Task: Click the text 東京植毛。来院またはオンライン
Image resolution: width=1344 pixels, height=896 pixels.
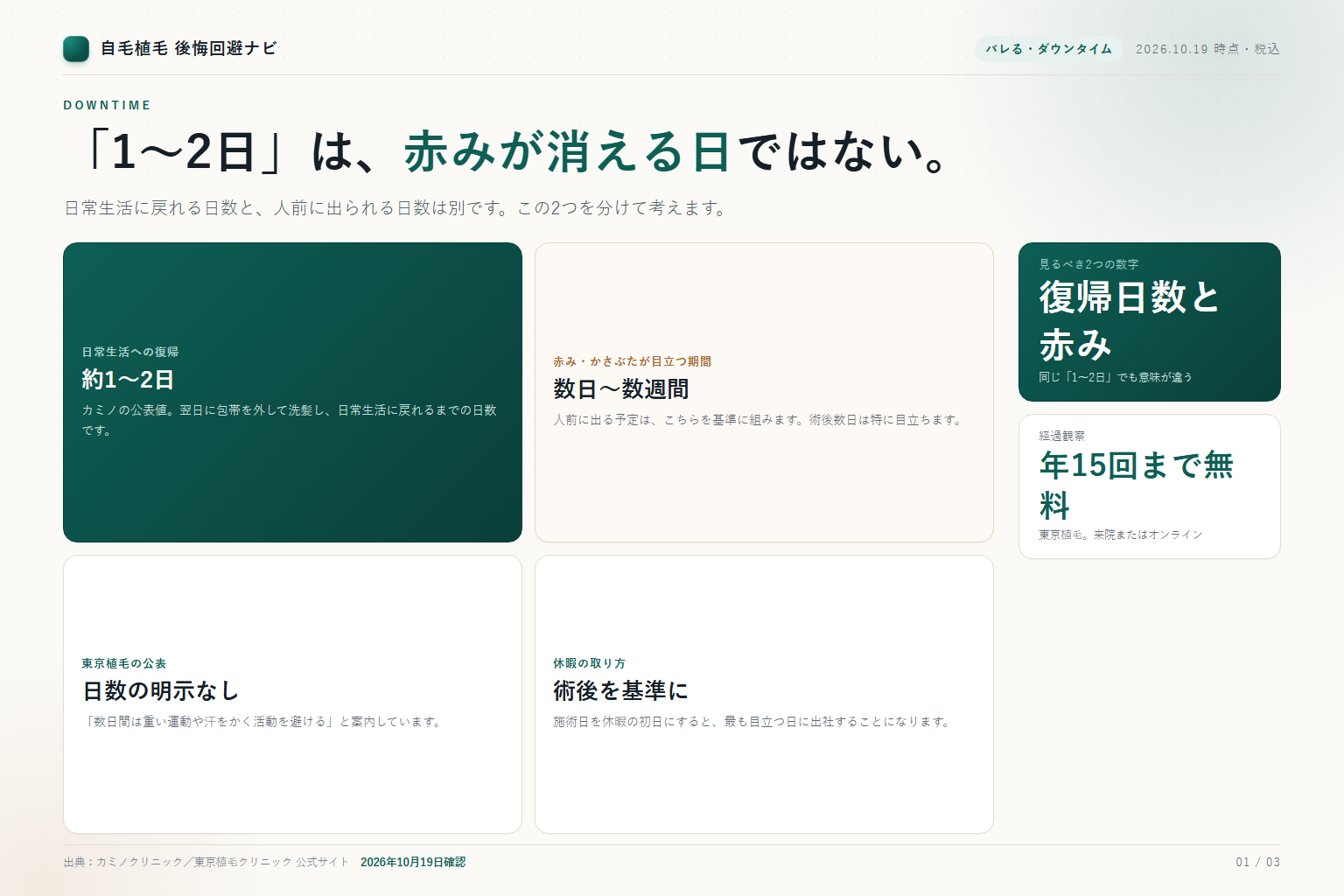Action: (1121, 535)
